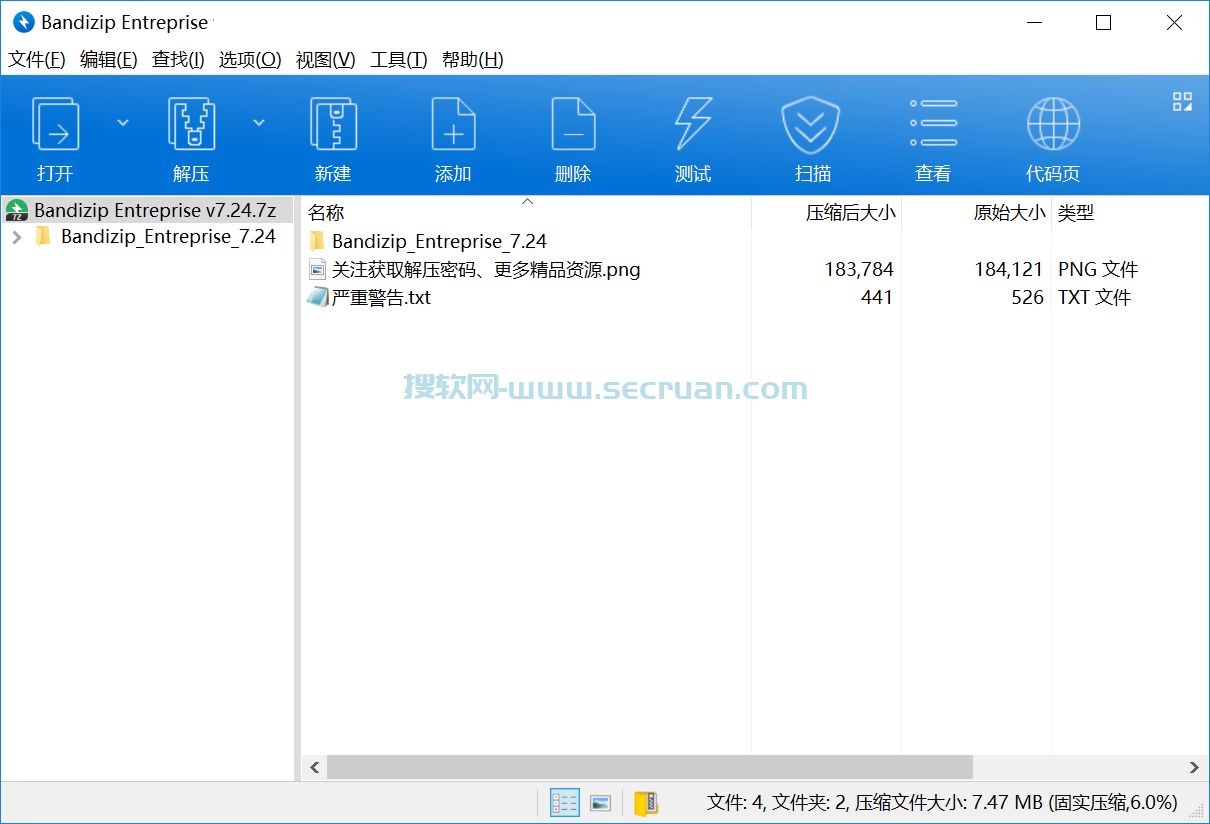Click original size value 184,121
1210x824 pixels.
[1009, 269]
